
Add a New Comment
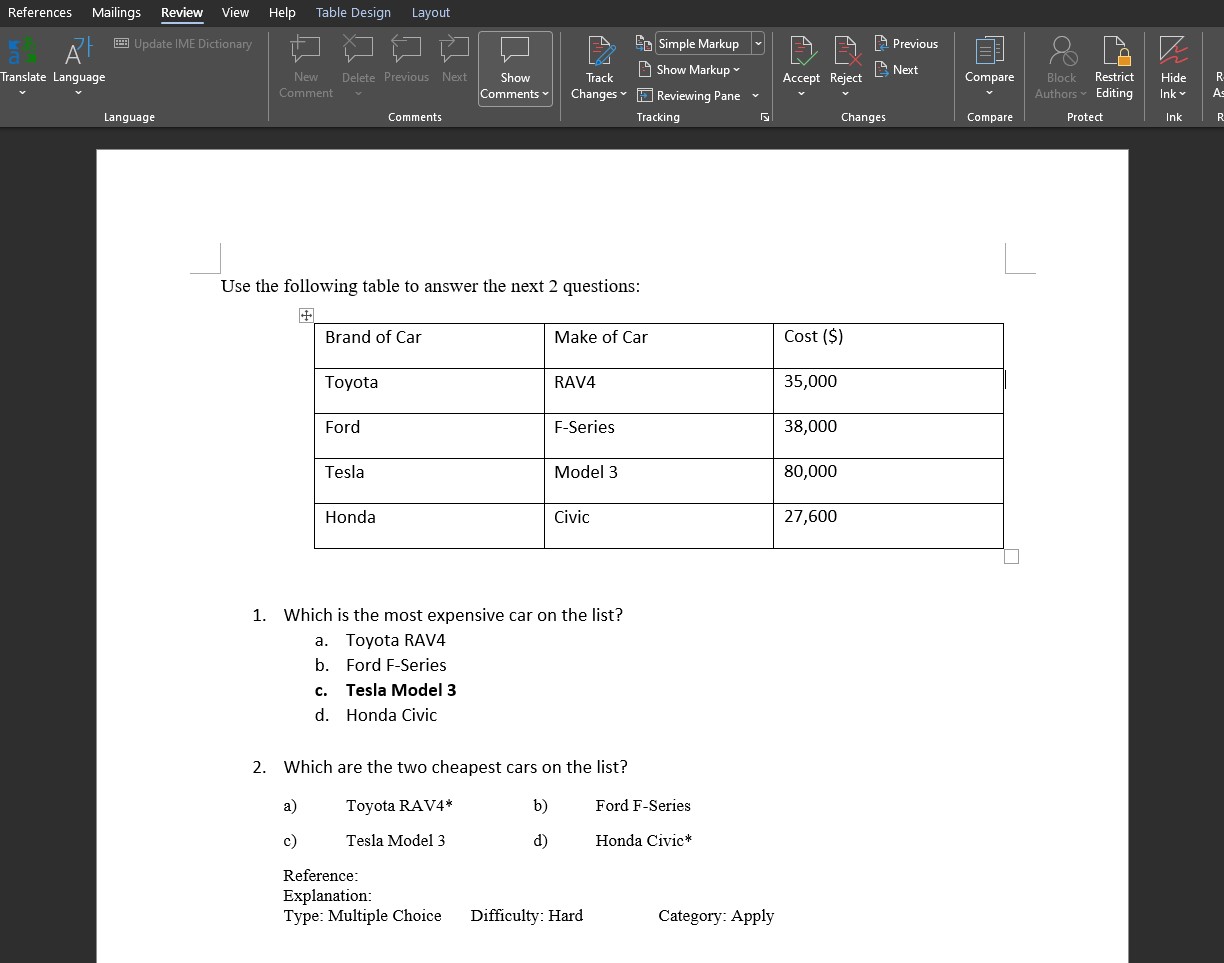point(306,66)
